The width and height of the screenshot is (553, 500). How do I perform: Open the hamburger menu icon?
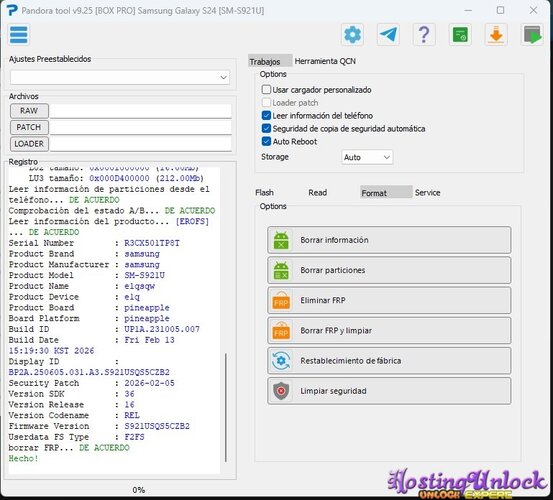(19, 35)
